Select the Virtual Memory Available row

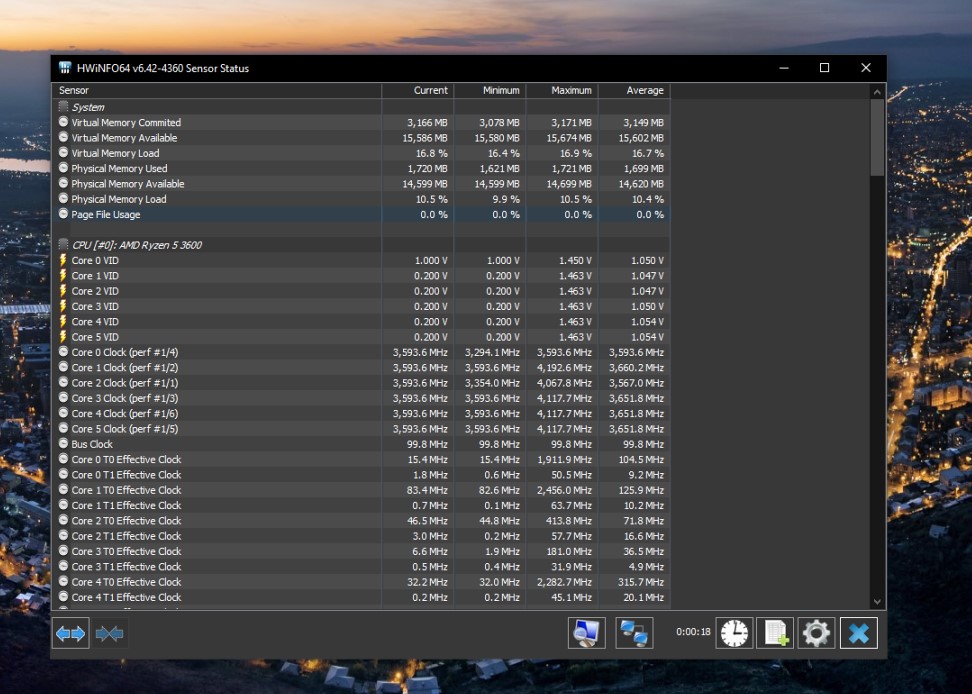click(x=361, y=138)
